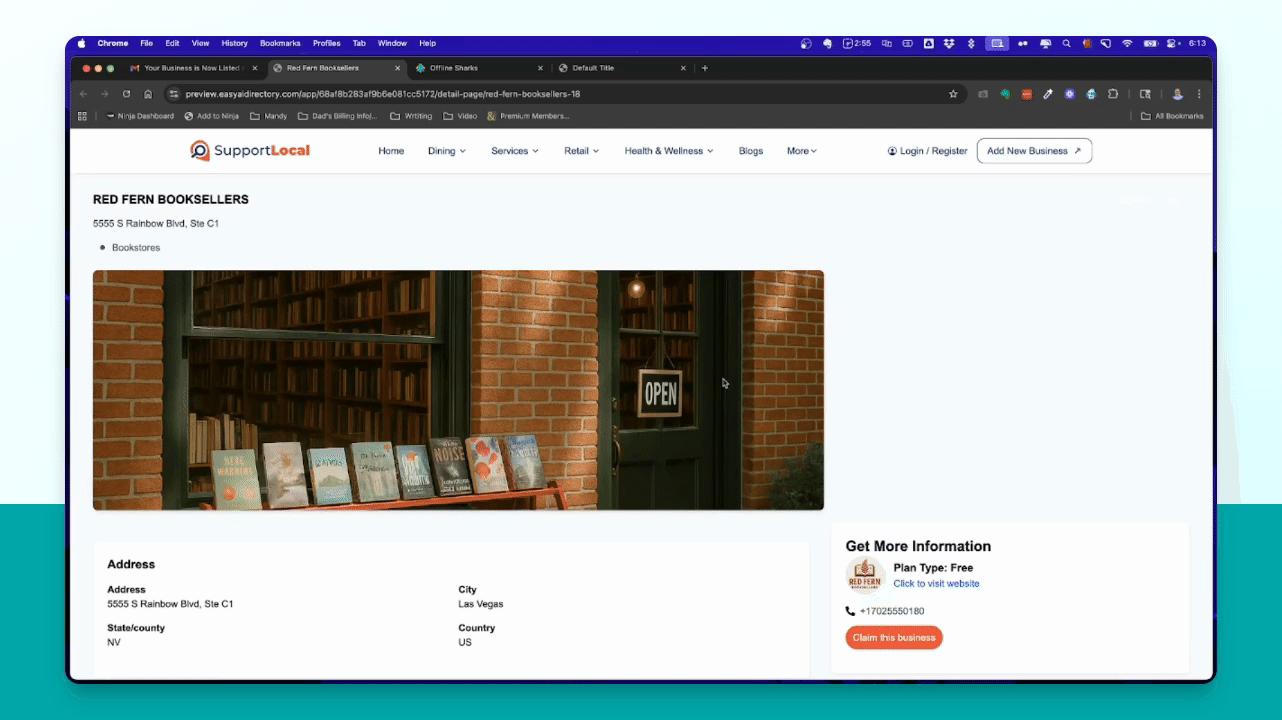Follow the 'Click to visit website' link
Viewport: 1282px width, 720px height.
pyautogui.click(x=936, y=583)
